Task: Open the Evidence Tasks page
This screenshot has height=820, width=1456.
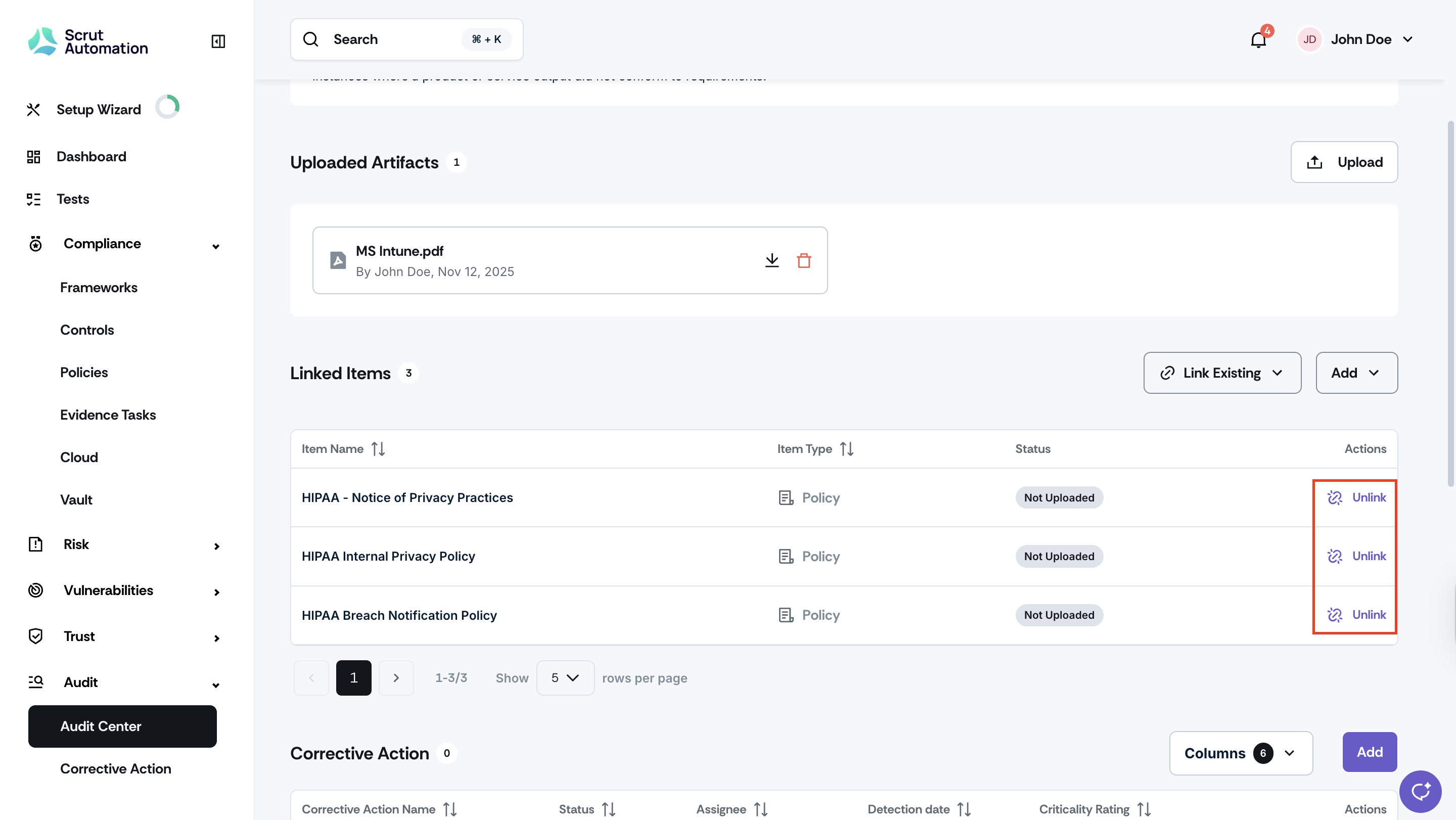Action: [108, 414]
